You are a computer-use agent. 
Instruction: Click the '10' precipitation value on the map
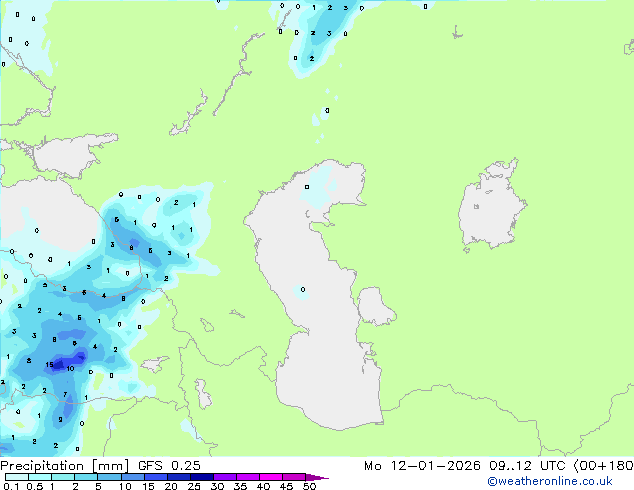(70, 368)
